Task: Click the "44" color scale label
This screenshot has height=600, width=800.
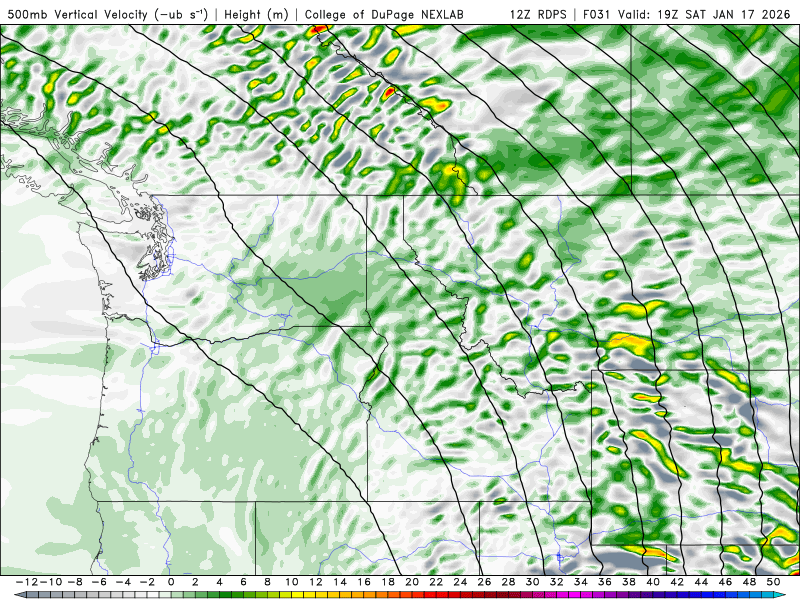Action: pyautogui.click(x=701, y=582)
